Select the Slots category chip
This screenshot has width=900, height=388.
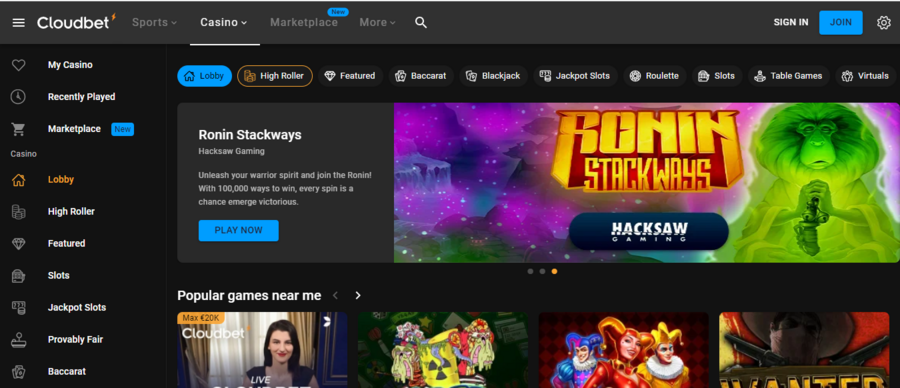pyautogui.click(x=717, y=76)
